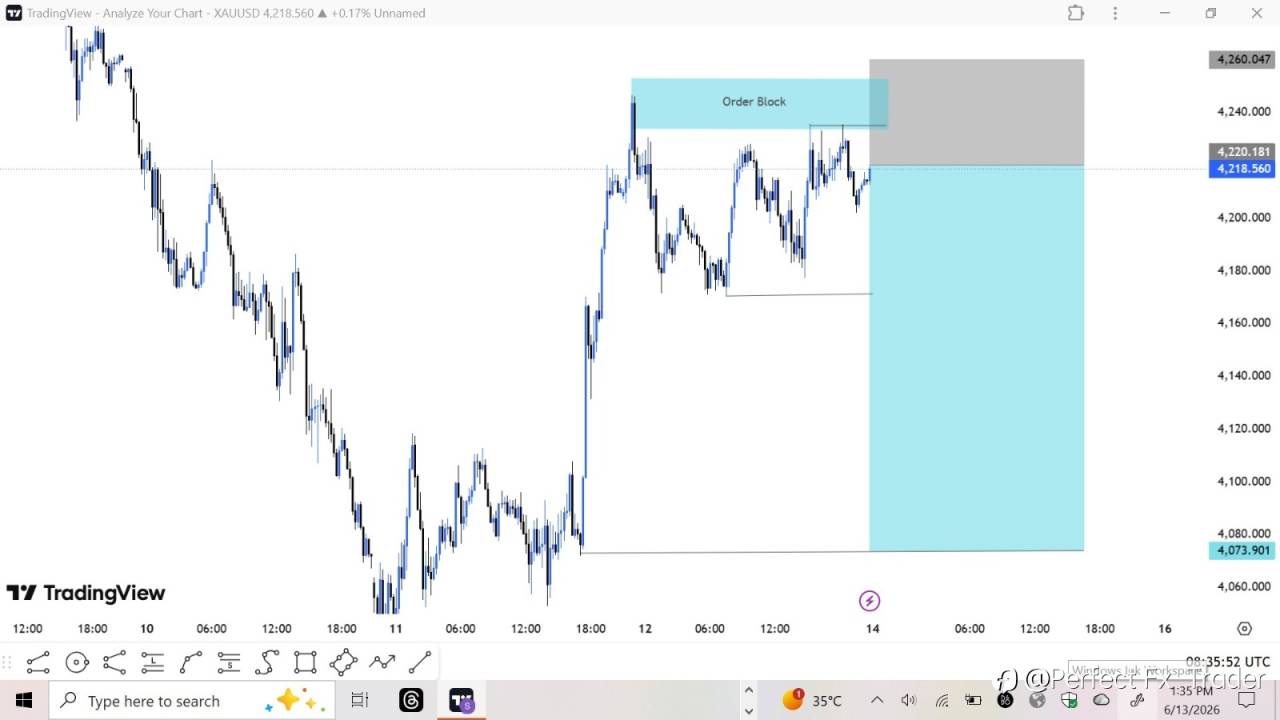Screen dimensions: 1280x720
Task: Select the circle drawing tool
Action: tap(76, 662)
